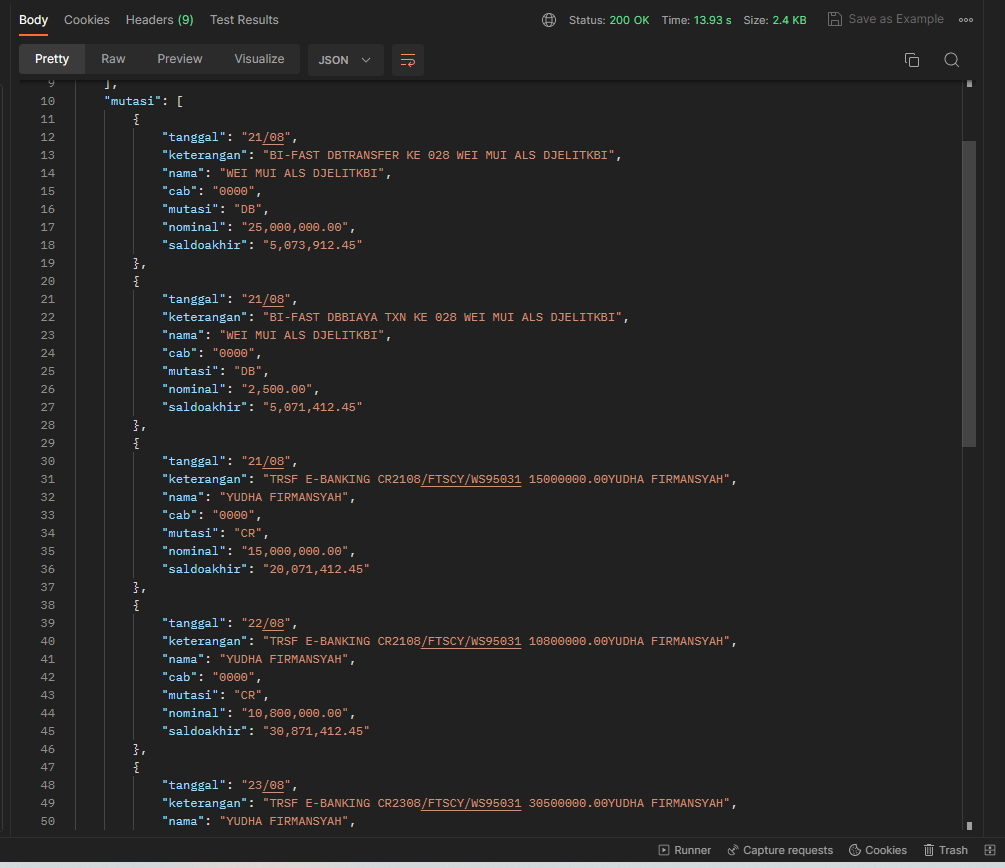This screenshot has height=868, width=1005.
Task: Select the Preview view mode
Action: click(x=180, y=59)
